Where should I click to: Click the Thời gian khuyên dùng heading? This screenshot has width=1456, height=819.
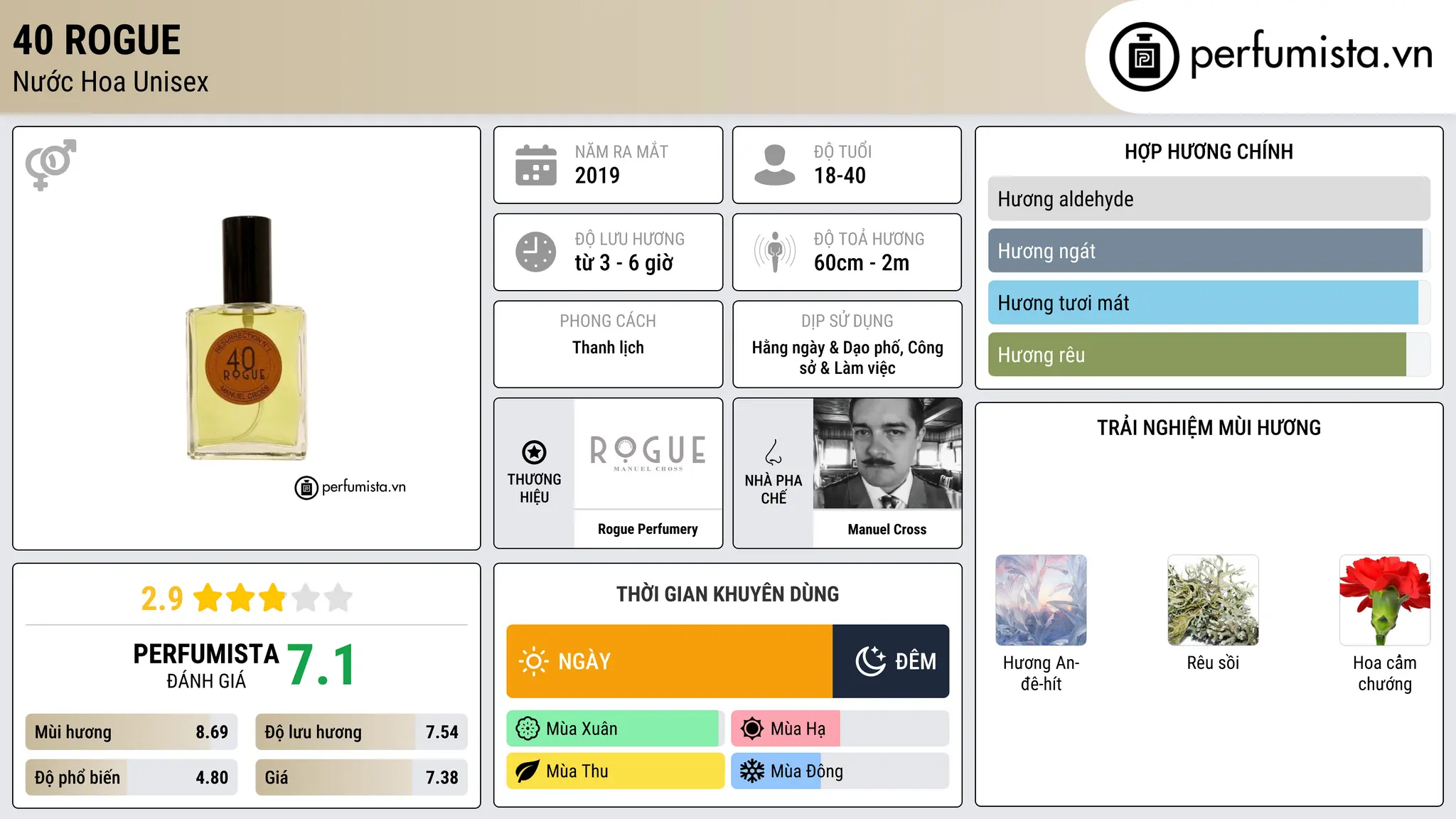(x=727, y=594)
